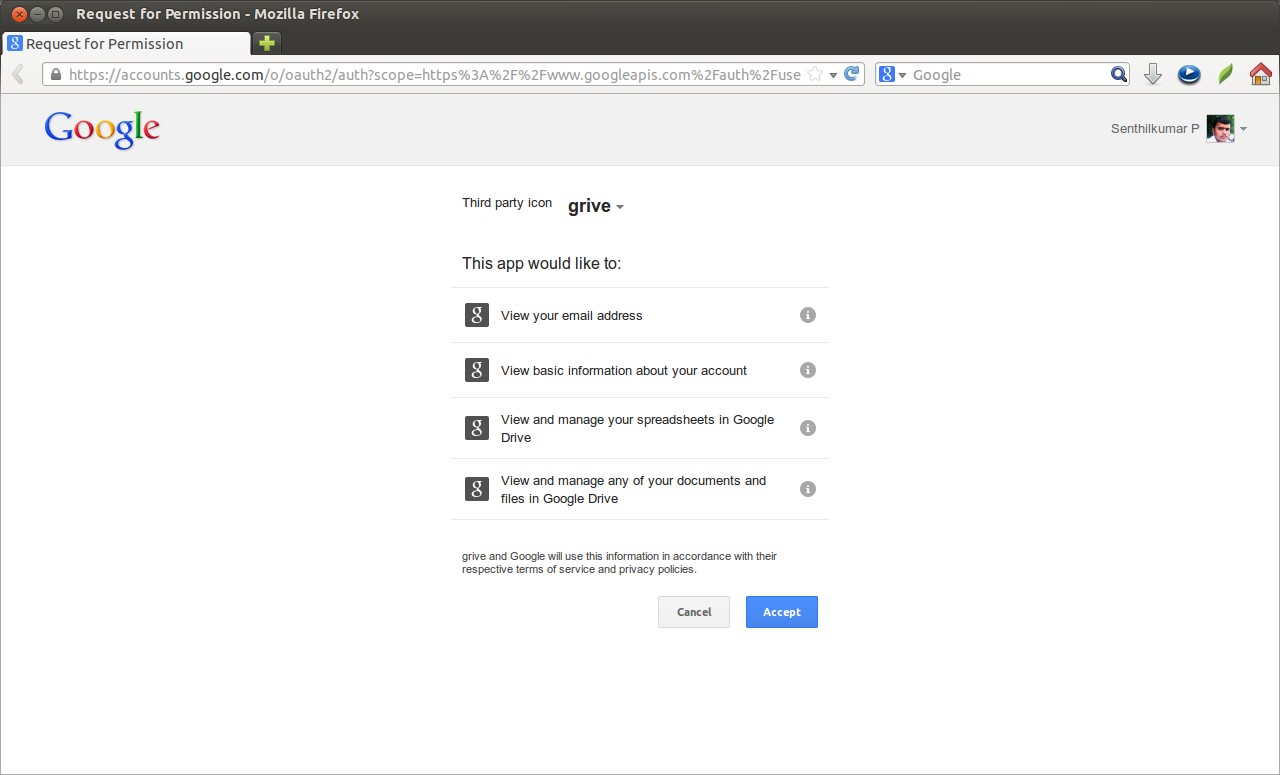Click inside the Google search box
This screenshot has height=775, width=1280.
coord(1008,74)
